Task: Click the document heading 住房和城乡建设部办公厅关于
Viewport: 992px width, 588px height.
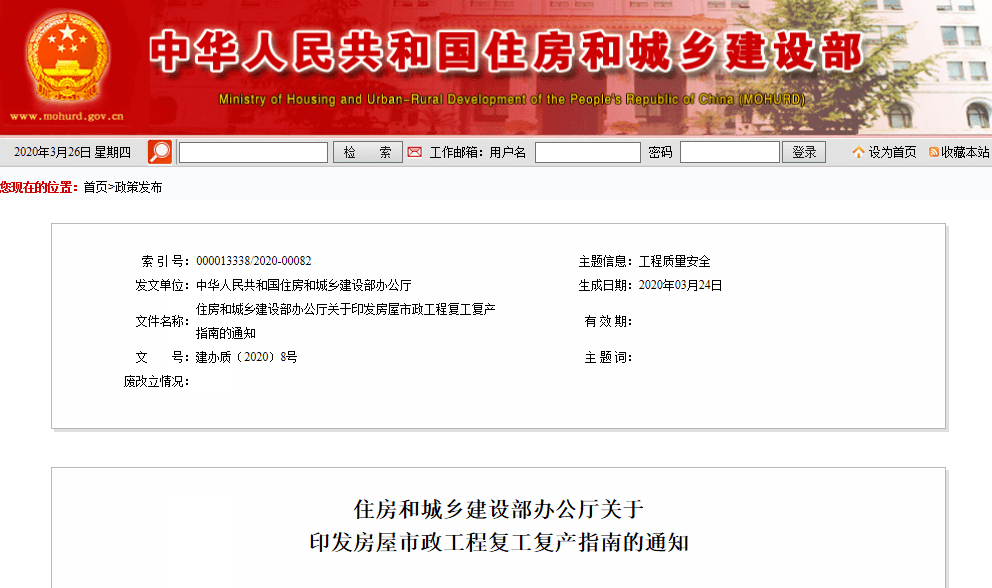Action: coord(499,508)
